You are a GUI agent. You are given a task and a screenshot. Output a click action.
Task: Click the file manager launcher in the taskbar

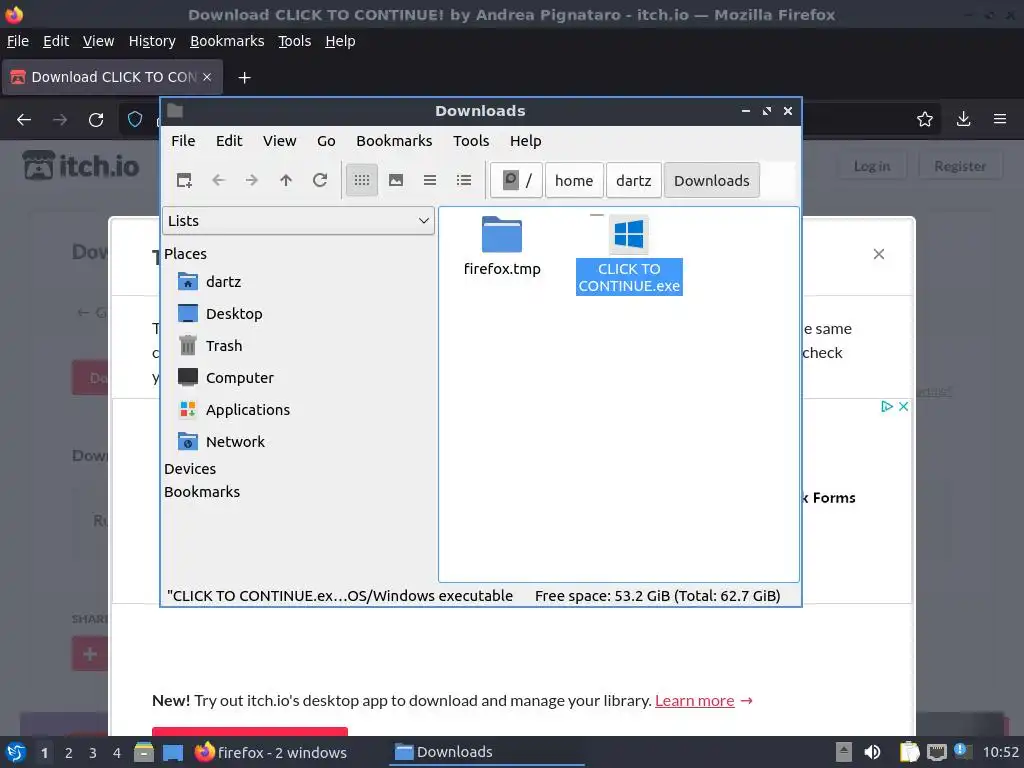144,752
